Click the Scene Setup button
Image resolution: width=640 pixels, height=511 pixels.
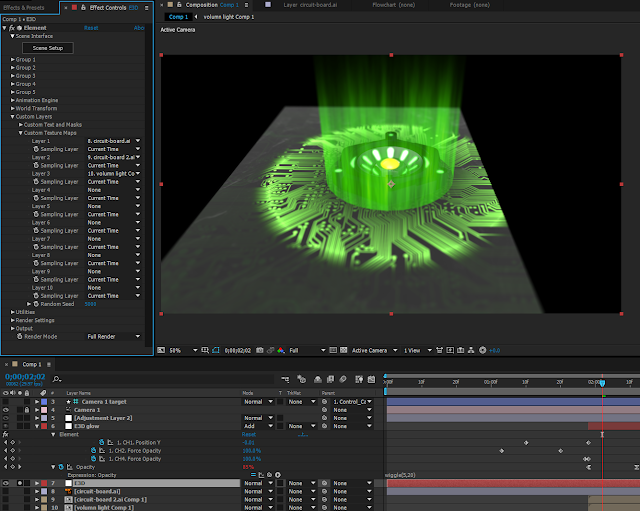coord(48,48)
